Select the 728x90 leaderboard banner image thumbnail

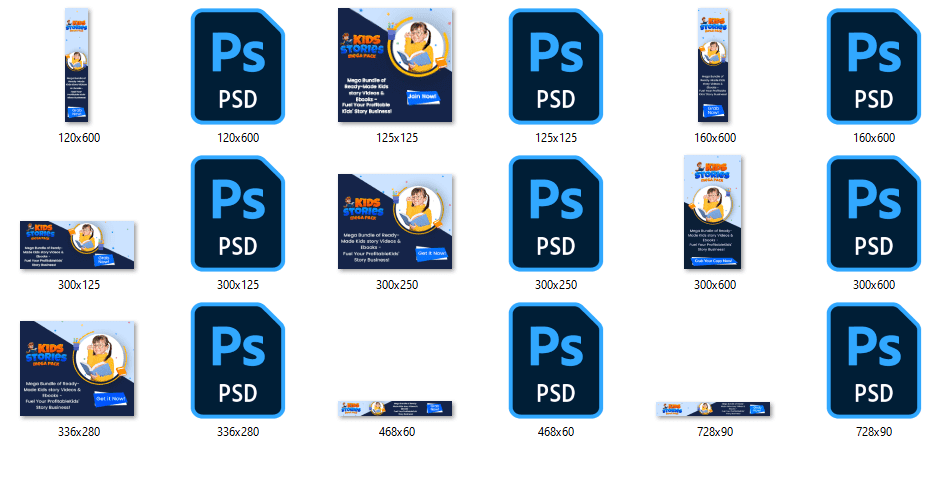point(716,407)
